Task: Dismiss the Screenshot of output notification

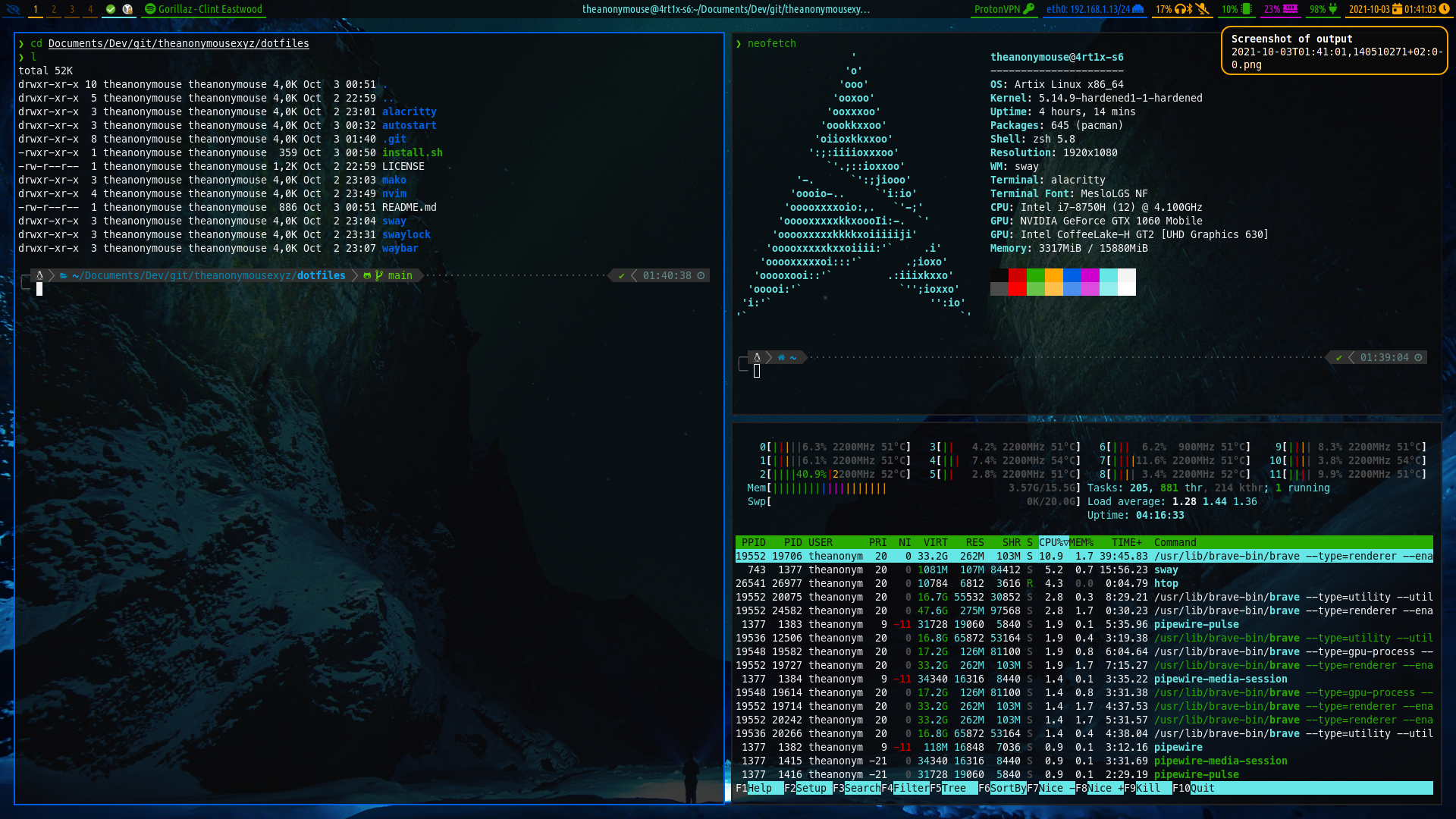Action: 1335,51
